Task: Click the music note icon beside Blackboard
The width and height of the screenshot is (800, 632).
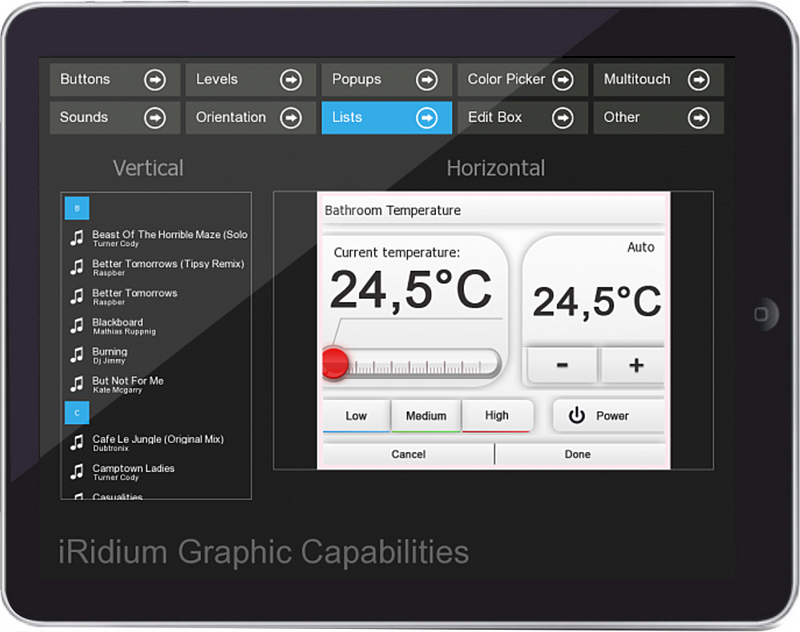Action: point(76,326)
